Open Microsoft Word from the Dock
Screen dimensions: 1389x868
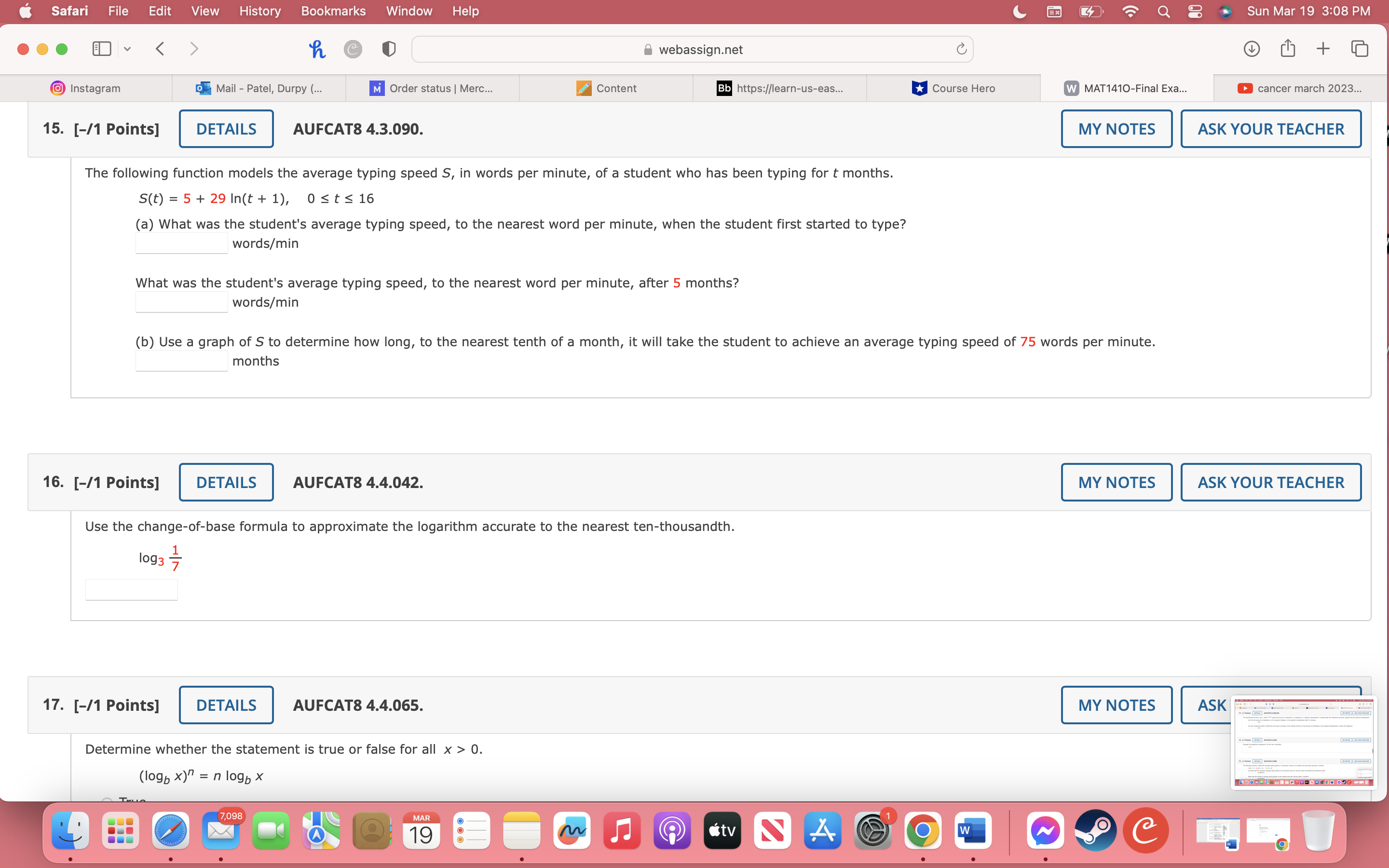973,830
